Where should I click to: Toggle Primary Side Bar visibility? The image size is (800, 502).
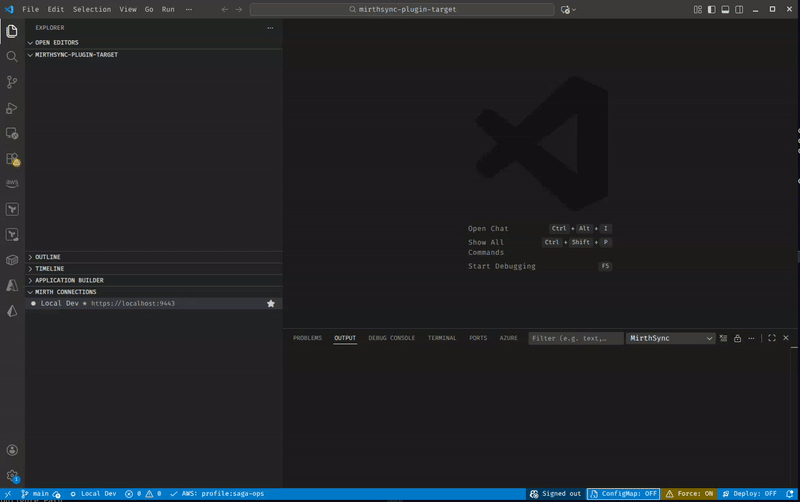tap(711, 9)
